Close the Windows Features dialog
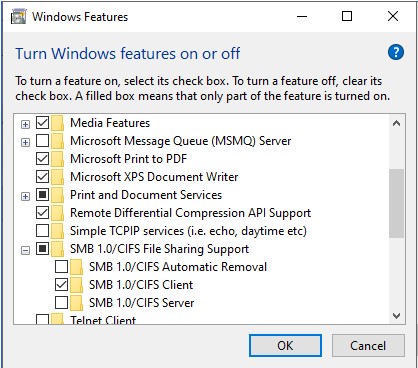This screenshot has height=368, width=418. pyautogui.click(x=393, y=16)
